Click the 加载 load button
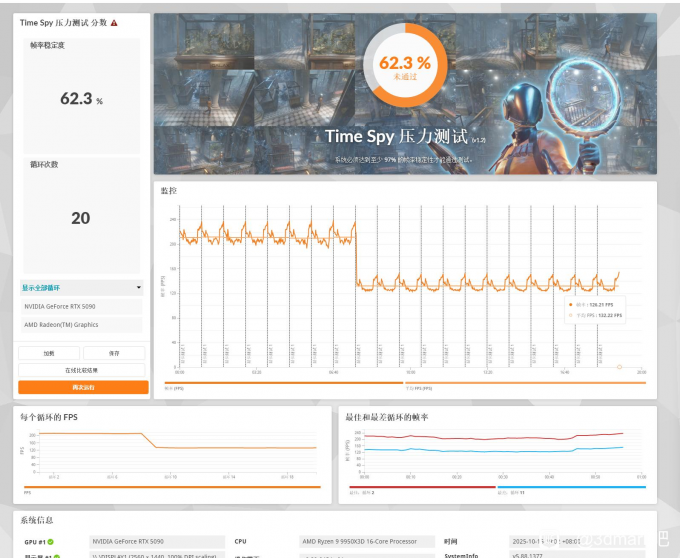The width and height of the screenshot is (680, 558). tap(49, 353)
